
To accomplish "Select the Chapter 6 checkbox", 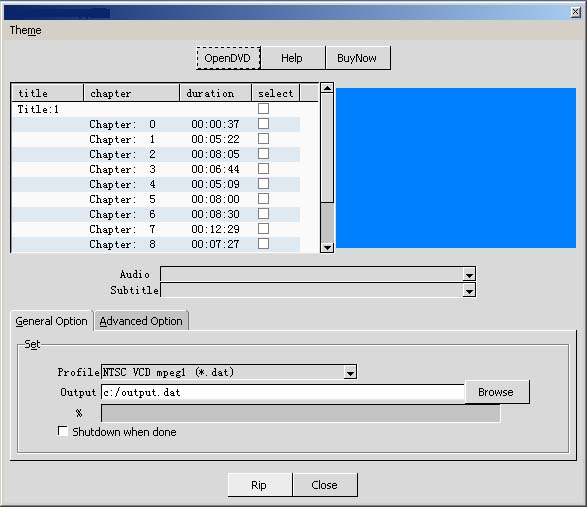I will 263,213.
